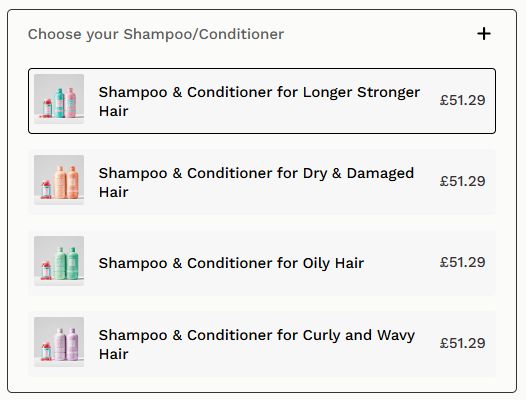526x400 pixels.
Task: Click the vitamin jar in the Curly and Wavy image
Action: coord(46,351)
